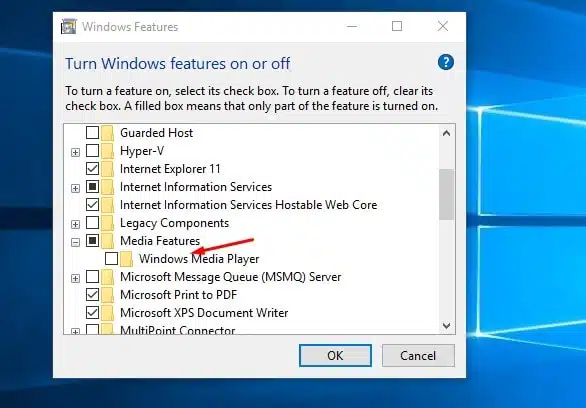Select the Microsoft XPS Document Writer label
The image size is (586, 408).
point(204,313)
